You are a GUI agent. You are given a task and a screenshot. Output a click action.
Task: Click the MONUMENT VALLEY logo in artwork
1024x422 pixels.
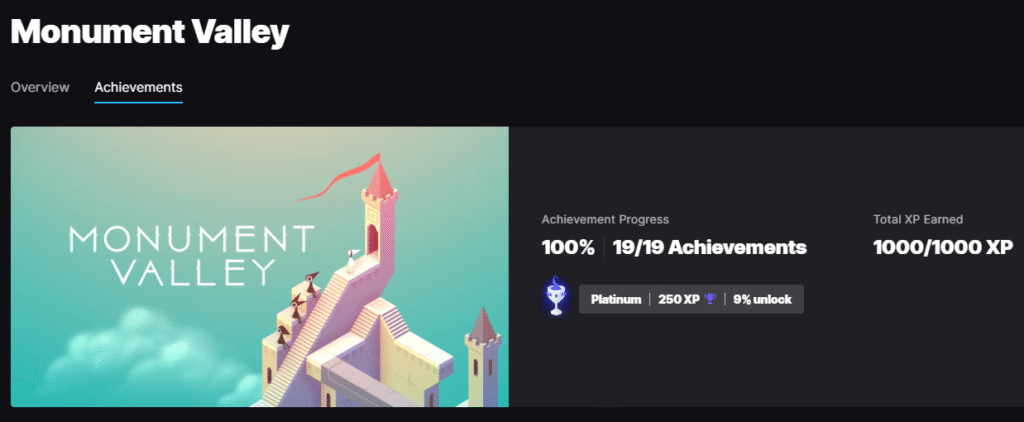191,256
